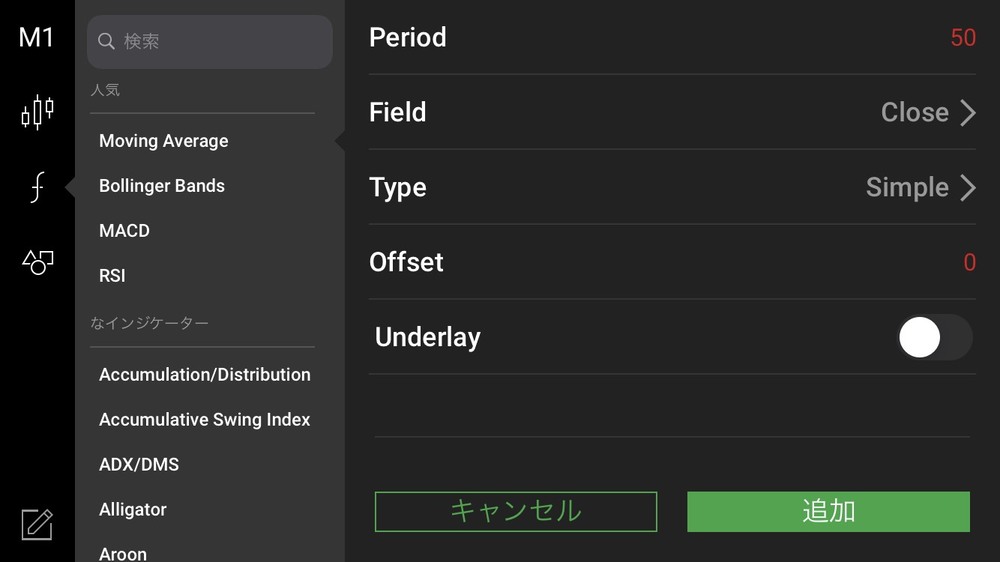Select Moving Average indicator

pos(163,141)
